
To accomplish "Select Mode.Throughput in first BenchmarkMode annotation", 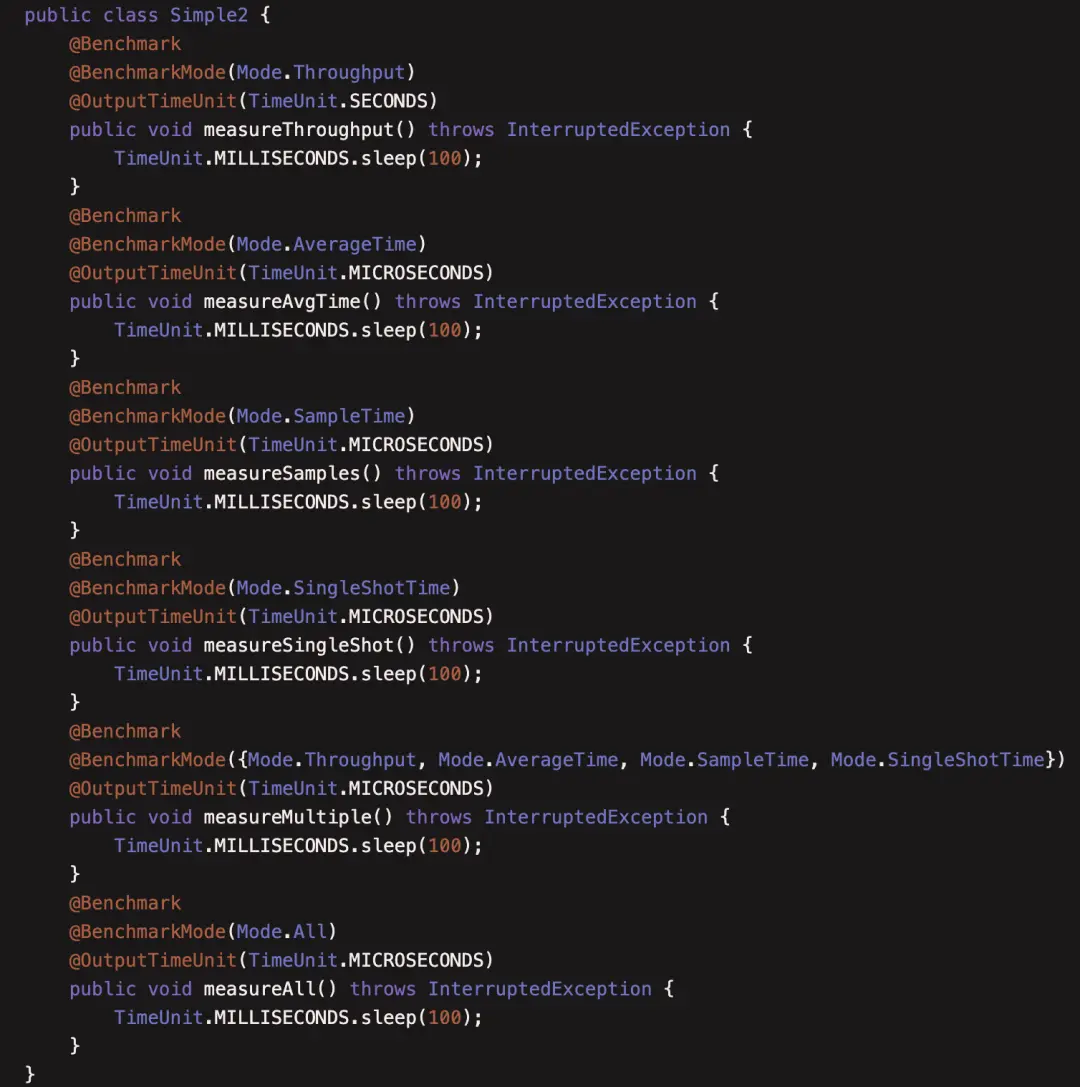I will (320, 72).
